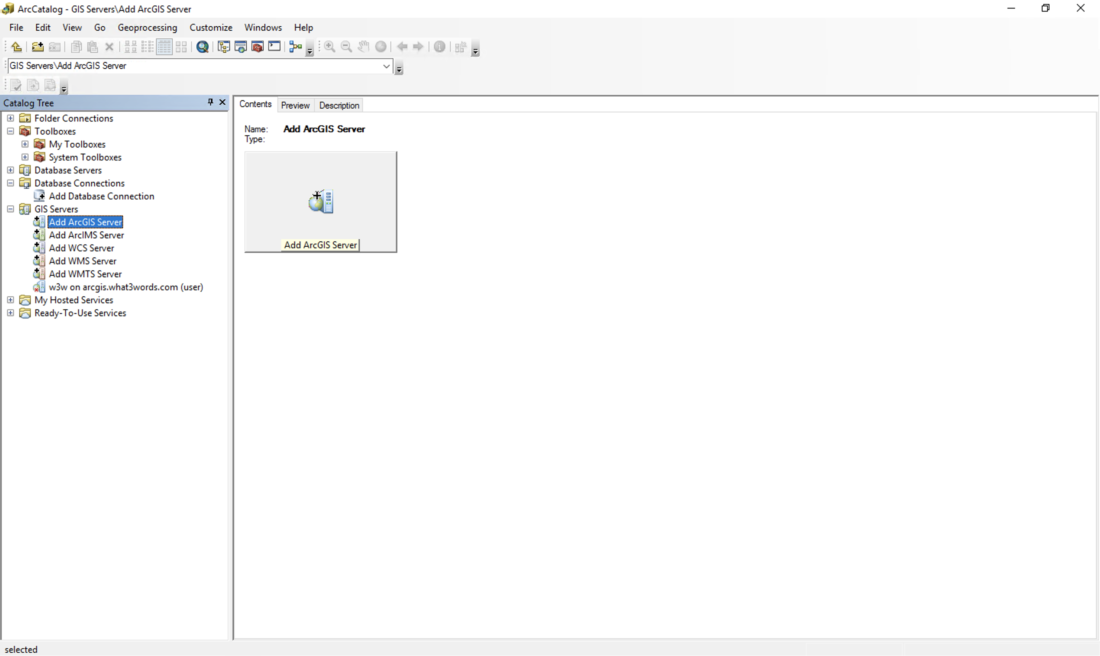Click the Paste toolbar icon

pyautogui.click(x=92, y=47)
